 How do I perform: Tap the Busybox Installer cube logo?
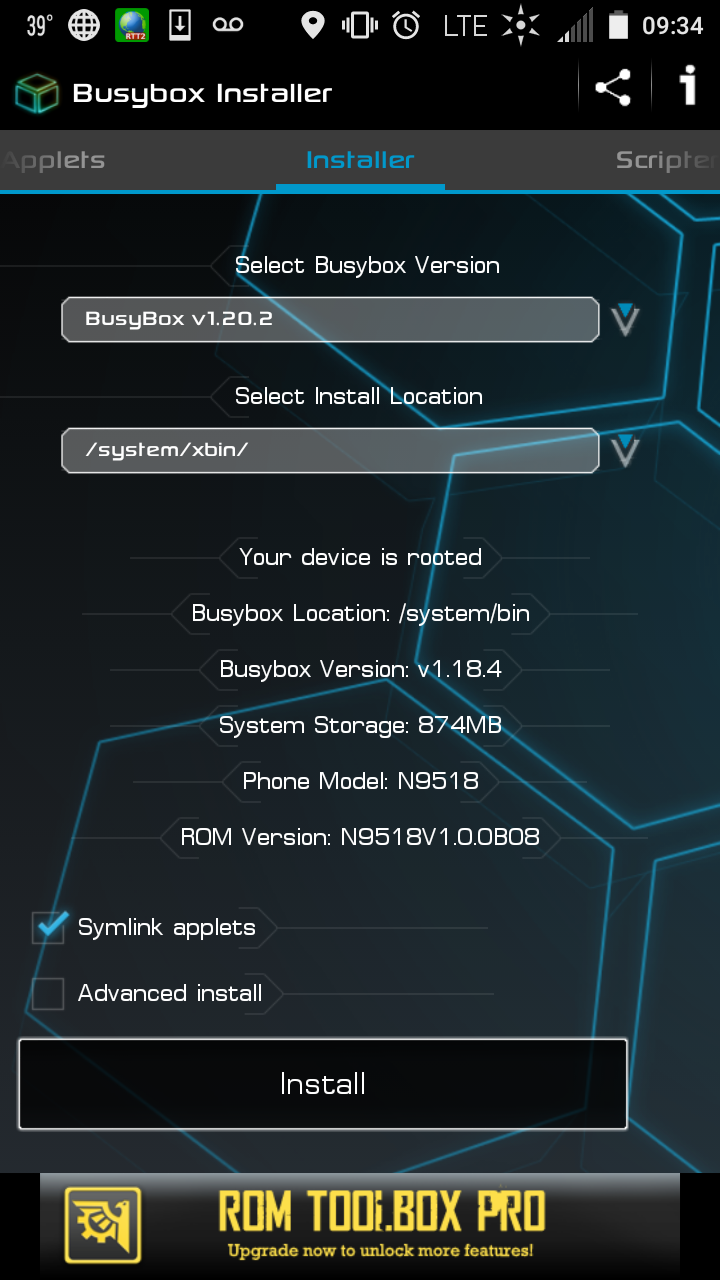[x=37, y=94]
